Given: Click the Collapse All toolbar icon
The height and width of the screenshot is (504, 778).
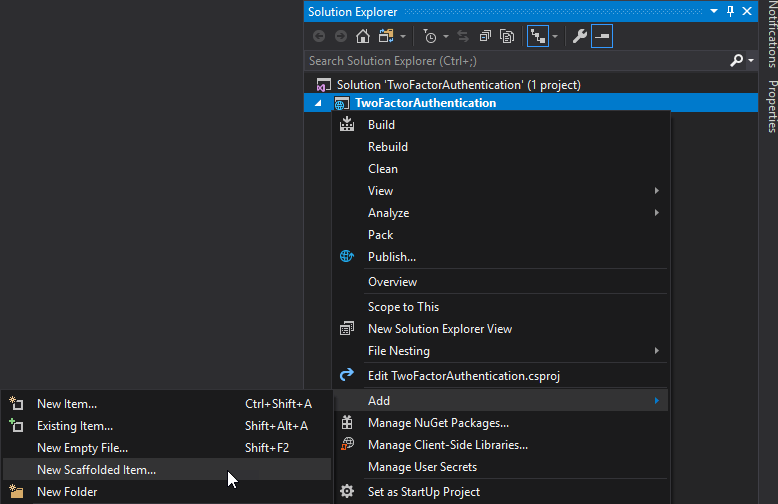Looking at the screenshot, I should (485, 37).
